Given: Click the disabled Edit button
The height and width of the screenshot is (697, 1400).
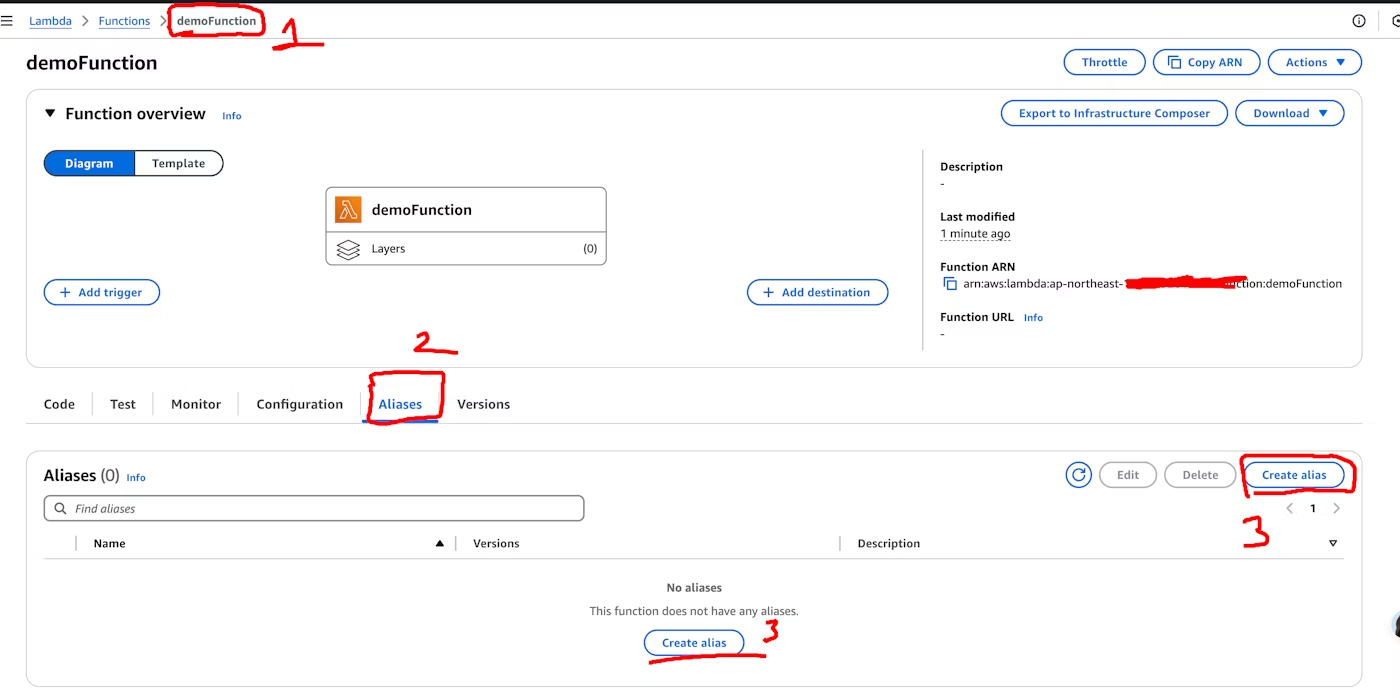Looking at the screenshot, I should 1128,475.
